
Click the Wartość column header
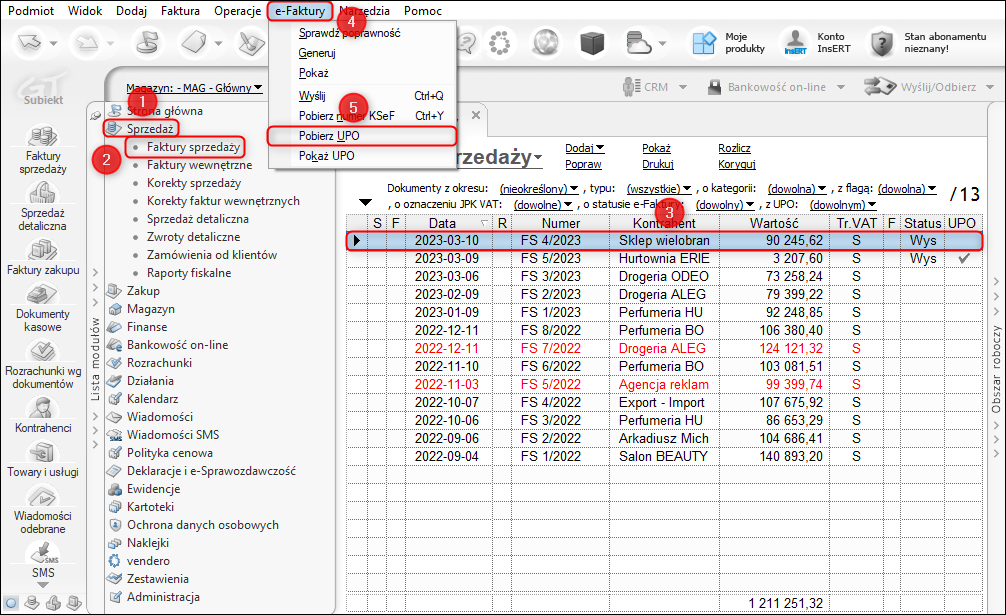tap(774, 223)
